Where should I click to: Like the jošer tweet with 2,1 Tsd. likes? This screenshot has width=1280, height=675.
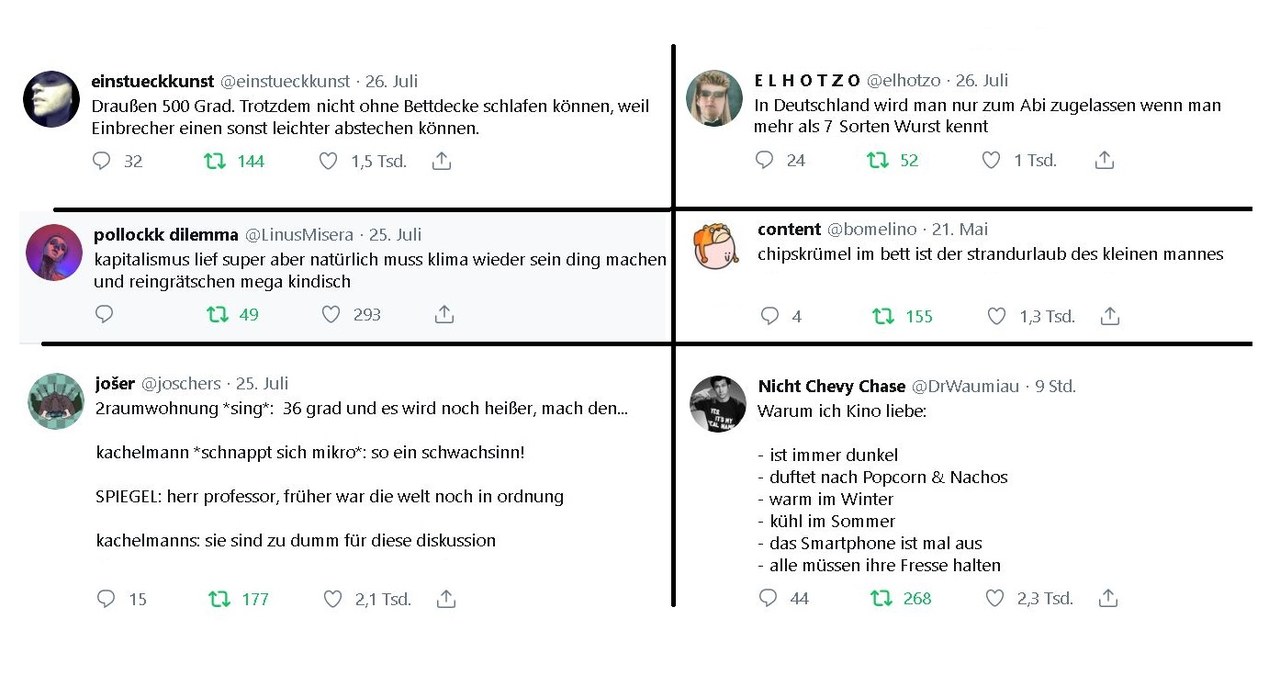(x=333, y=599)
